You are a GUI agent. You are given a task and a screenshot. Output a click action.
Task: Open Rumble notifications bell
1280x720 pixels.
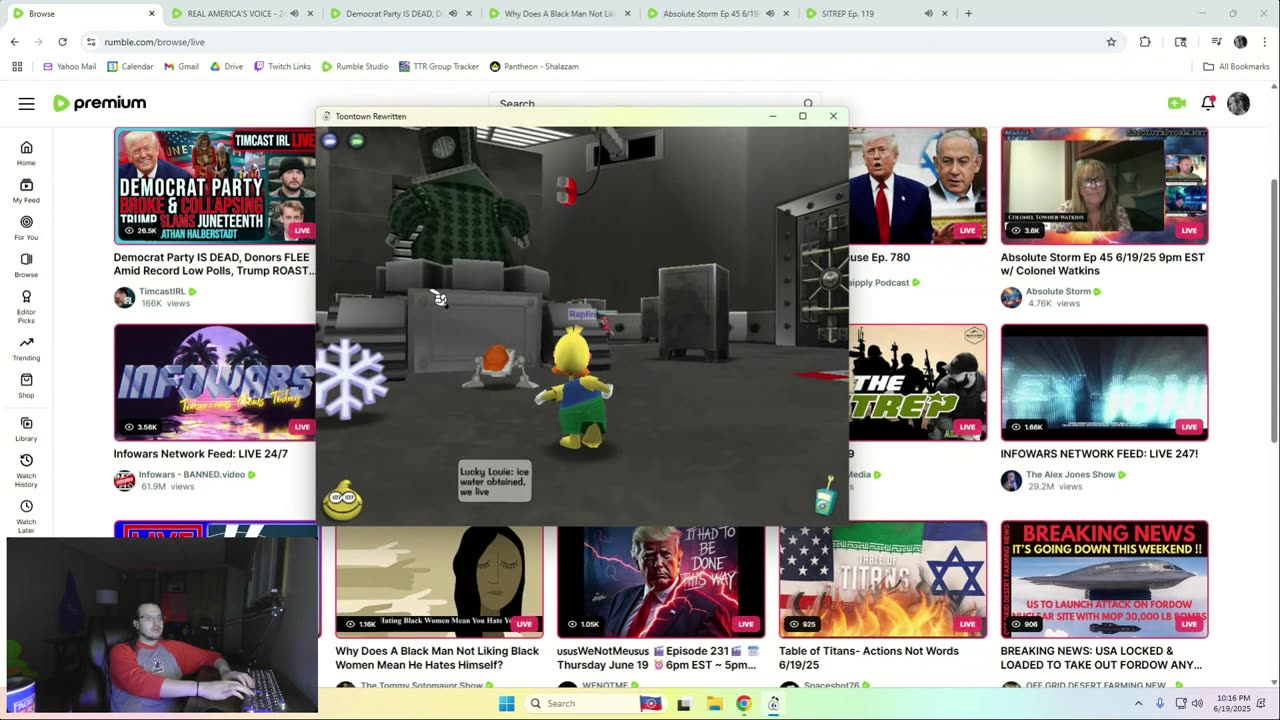[1208, 103]
